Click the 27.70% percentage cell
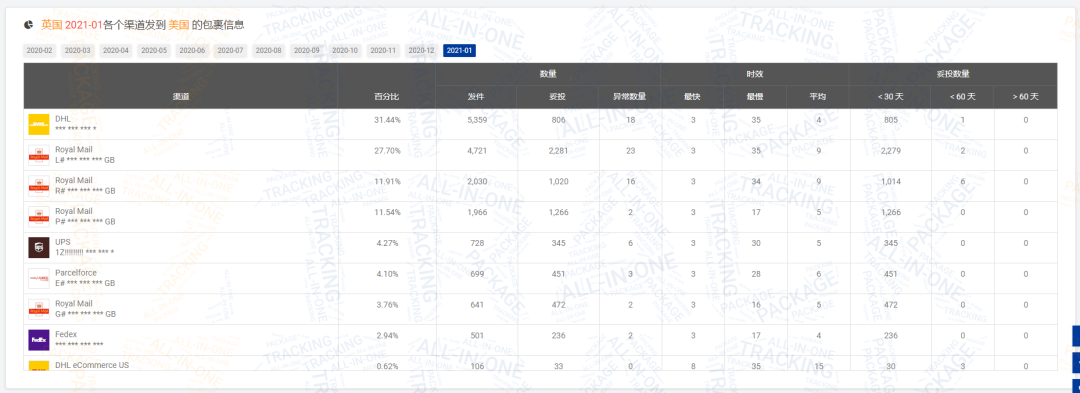1080x393 pixels. tap(387, 151)
